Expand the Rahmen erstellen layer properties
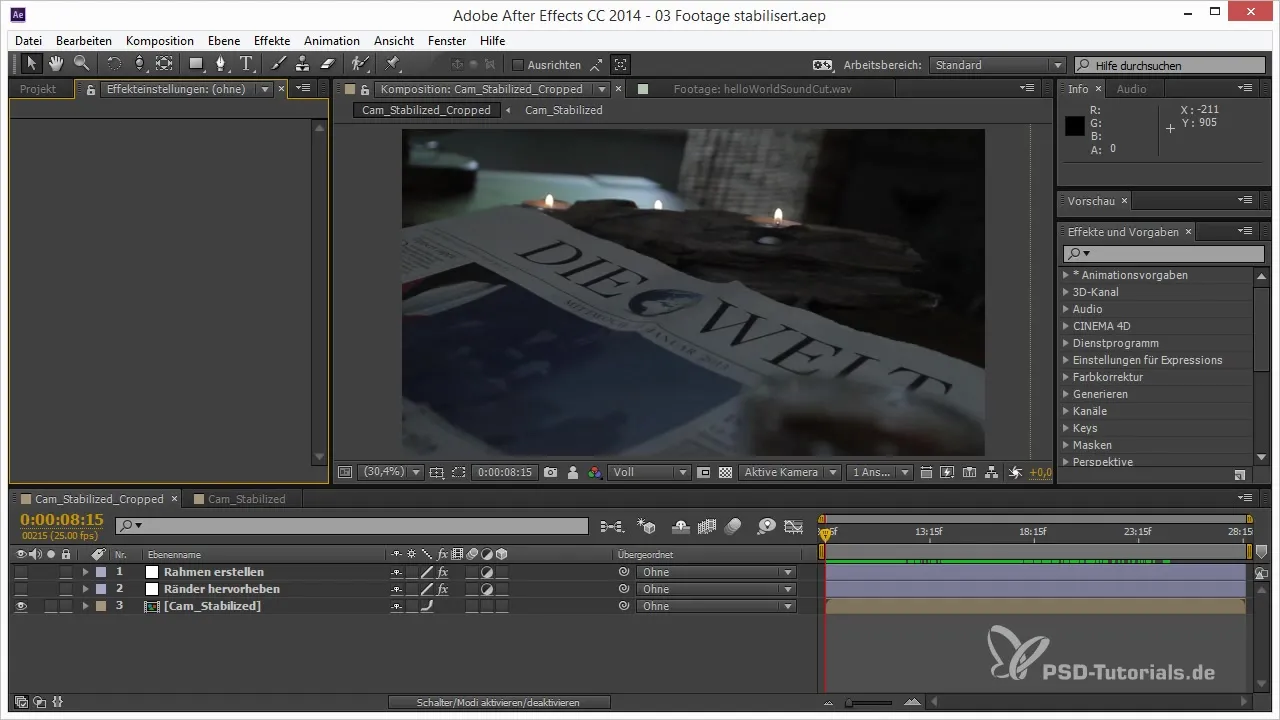Image resolution: width=1280 pixels, height=720 pixels. (x=85, y=572)
